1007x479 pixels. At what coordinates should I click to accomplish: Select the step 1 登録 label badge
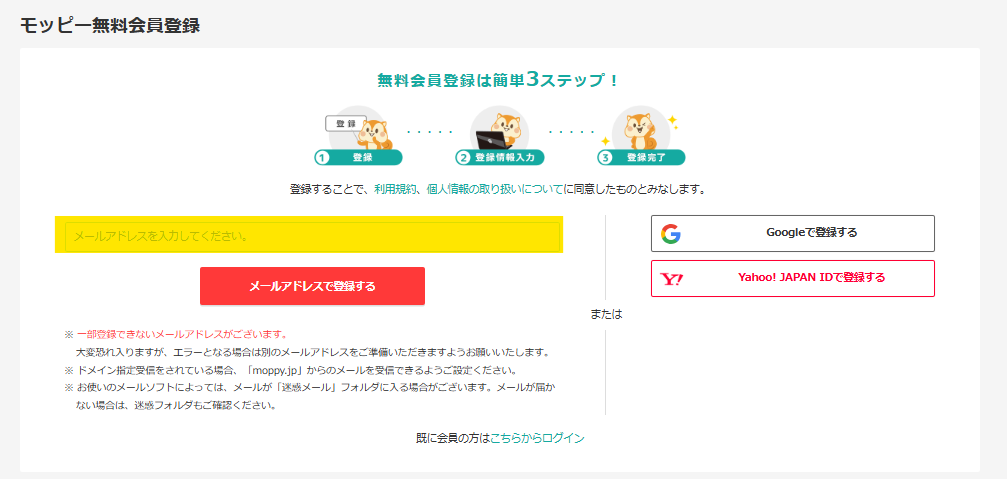[x=359, y=158]
